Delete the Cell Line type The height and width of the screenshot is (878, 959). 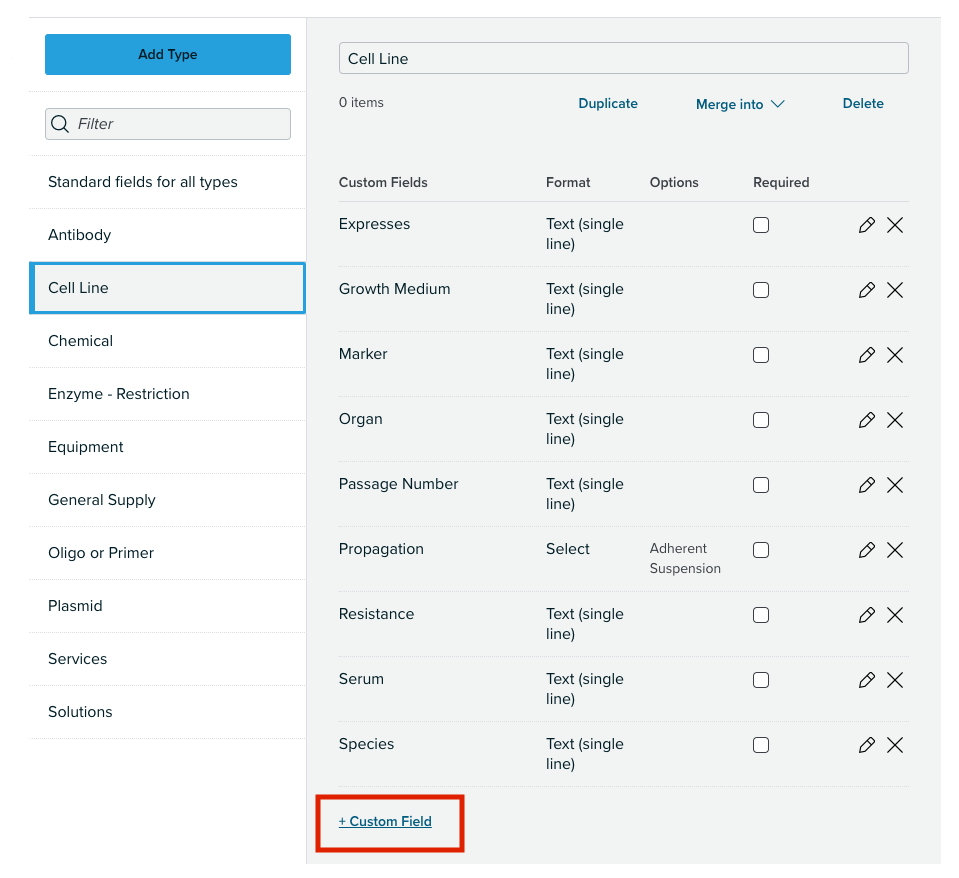(863, 103)
